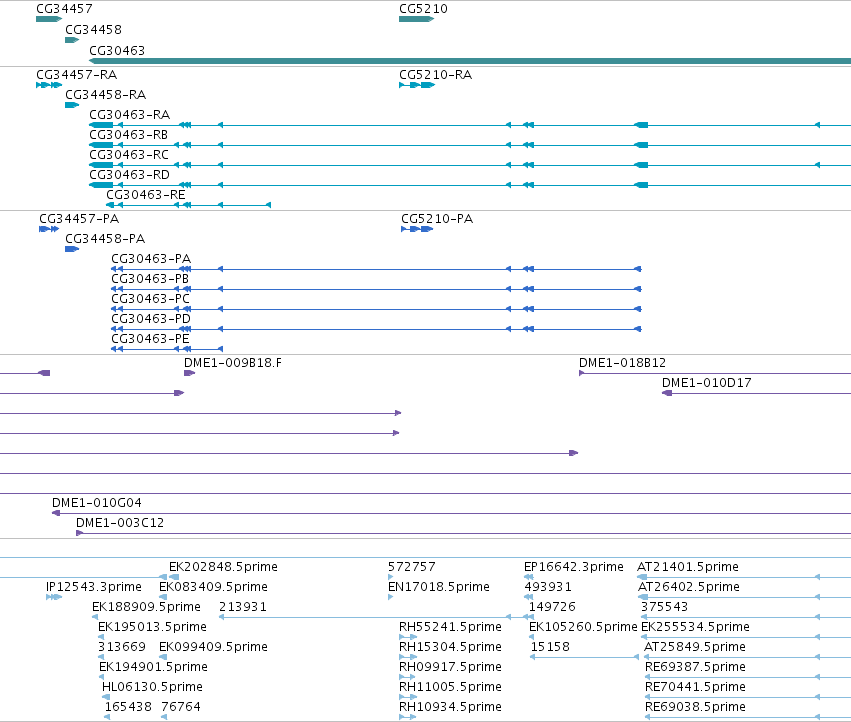
Task: Select EST RH15304.5prime
Action: coord(408,657)
